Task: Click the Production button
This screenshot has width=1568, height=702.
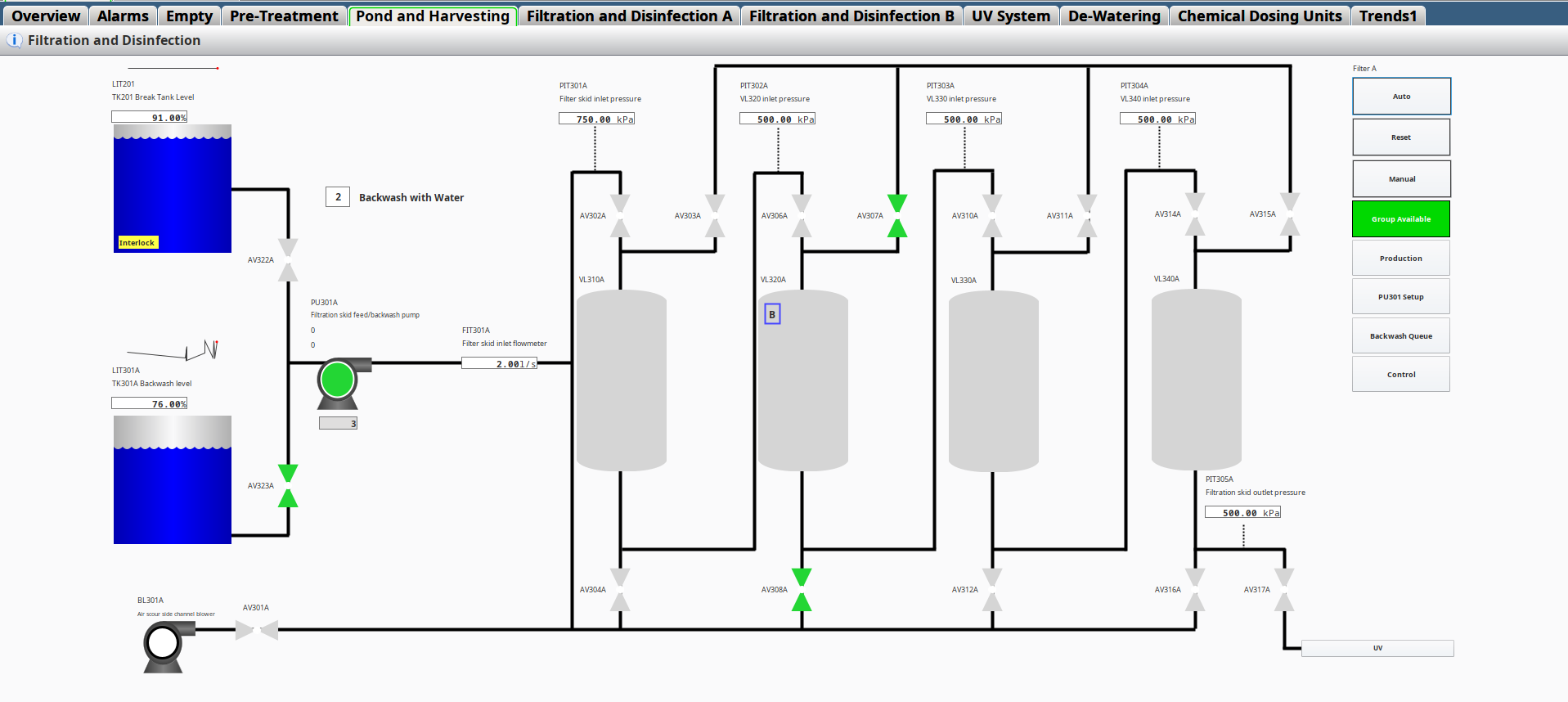Action: pyautogui.click(x=1401, y=258)
